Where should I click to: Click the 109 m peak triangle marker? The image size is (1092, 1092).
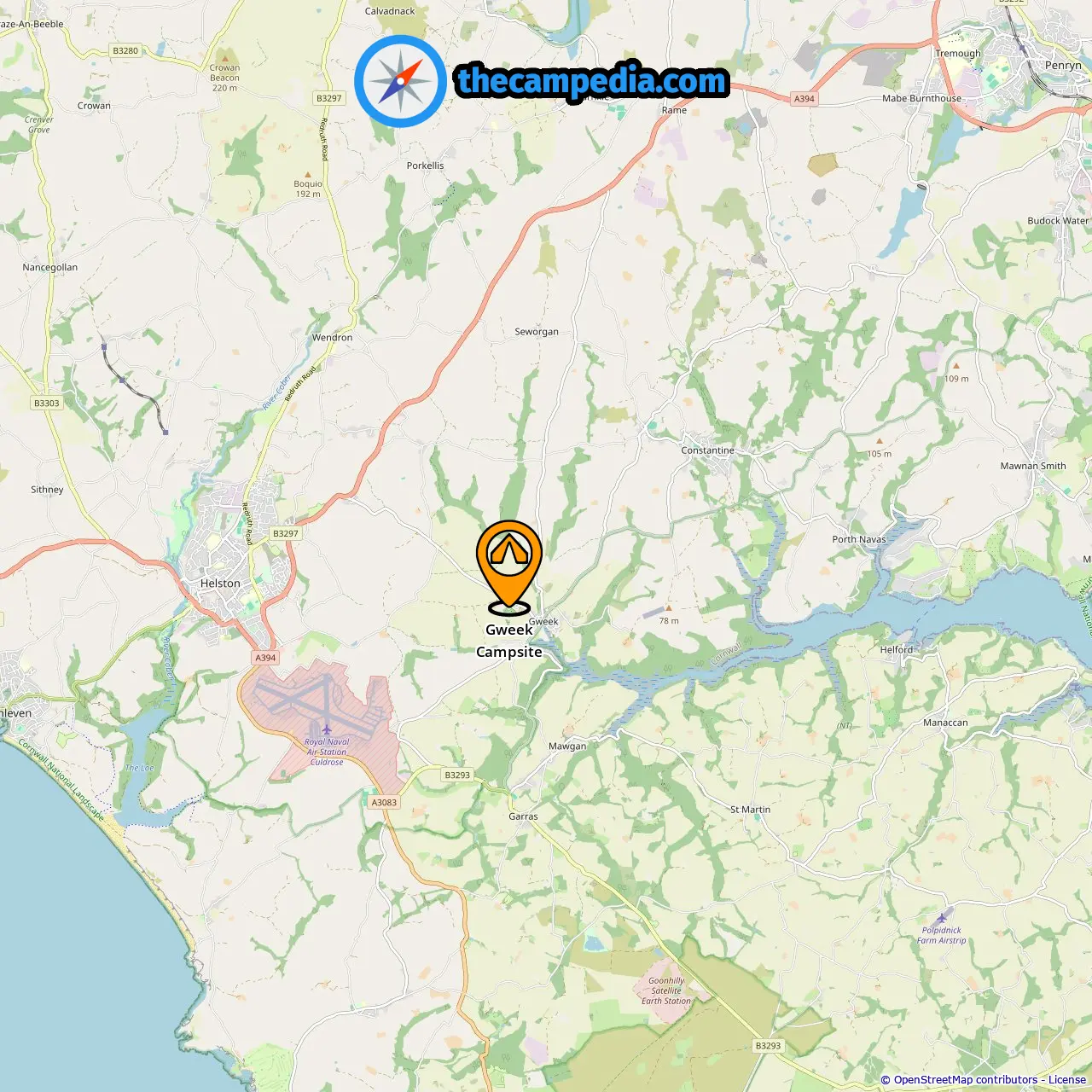(x=956, y=366)
